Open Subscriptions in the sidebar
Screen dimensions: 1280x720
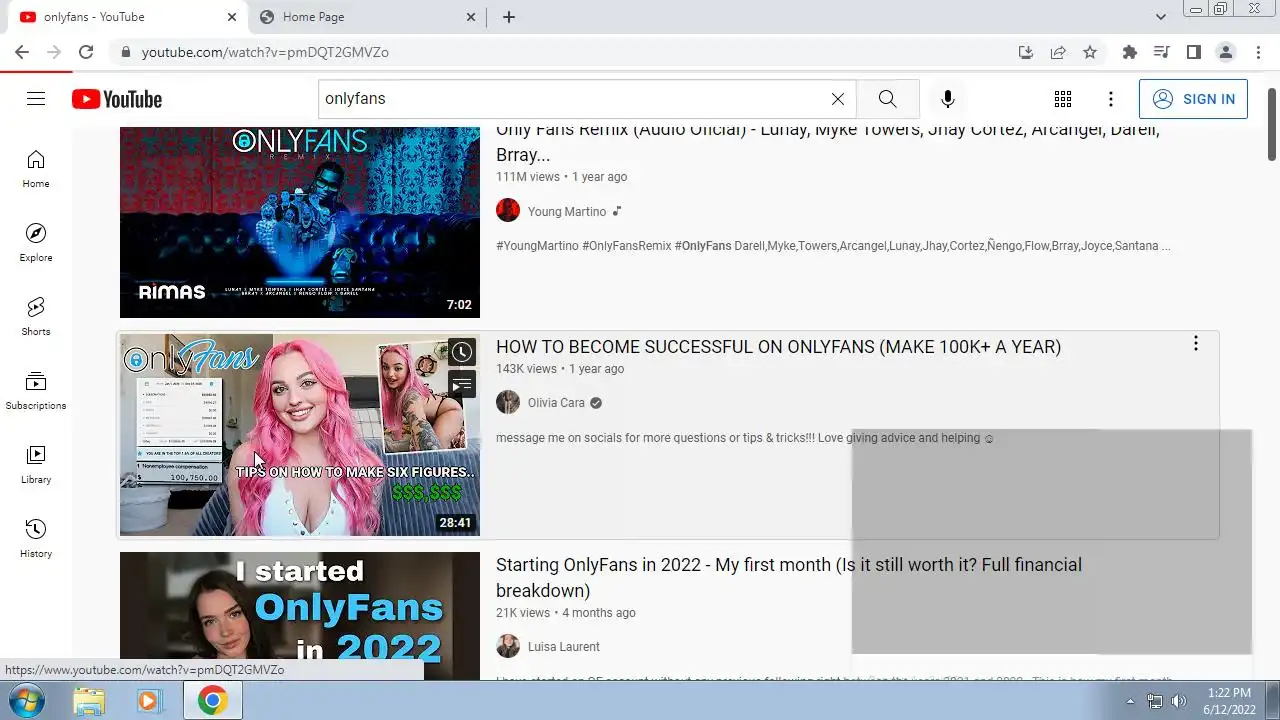pos(36,391)
